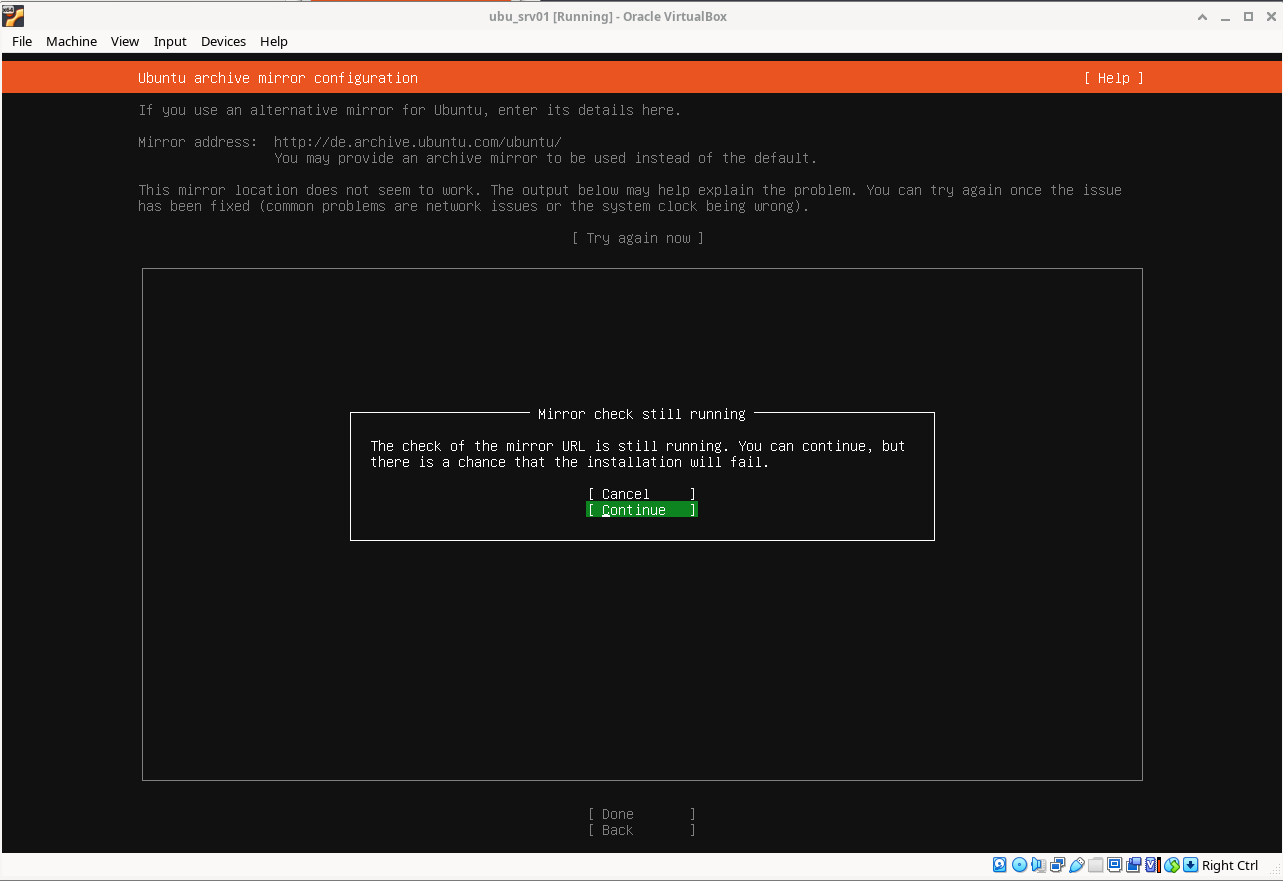The width and height of the screenshot is (1283, 881).
Task: Click the network adapter status icon
Action: pyautogui.click(x=1057, y=865)
